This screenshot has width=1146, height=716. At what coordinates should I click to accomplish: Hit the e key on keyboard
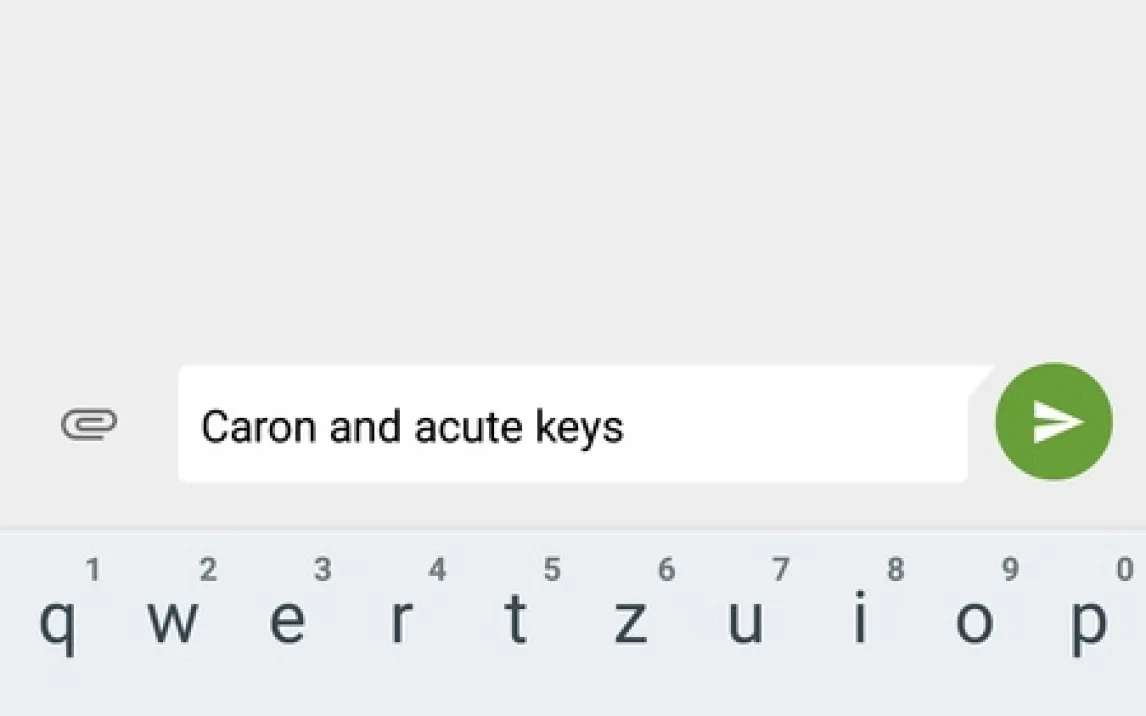coord(288,620)
